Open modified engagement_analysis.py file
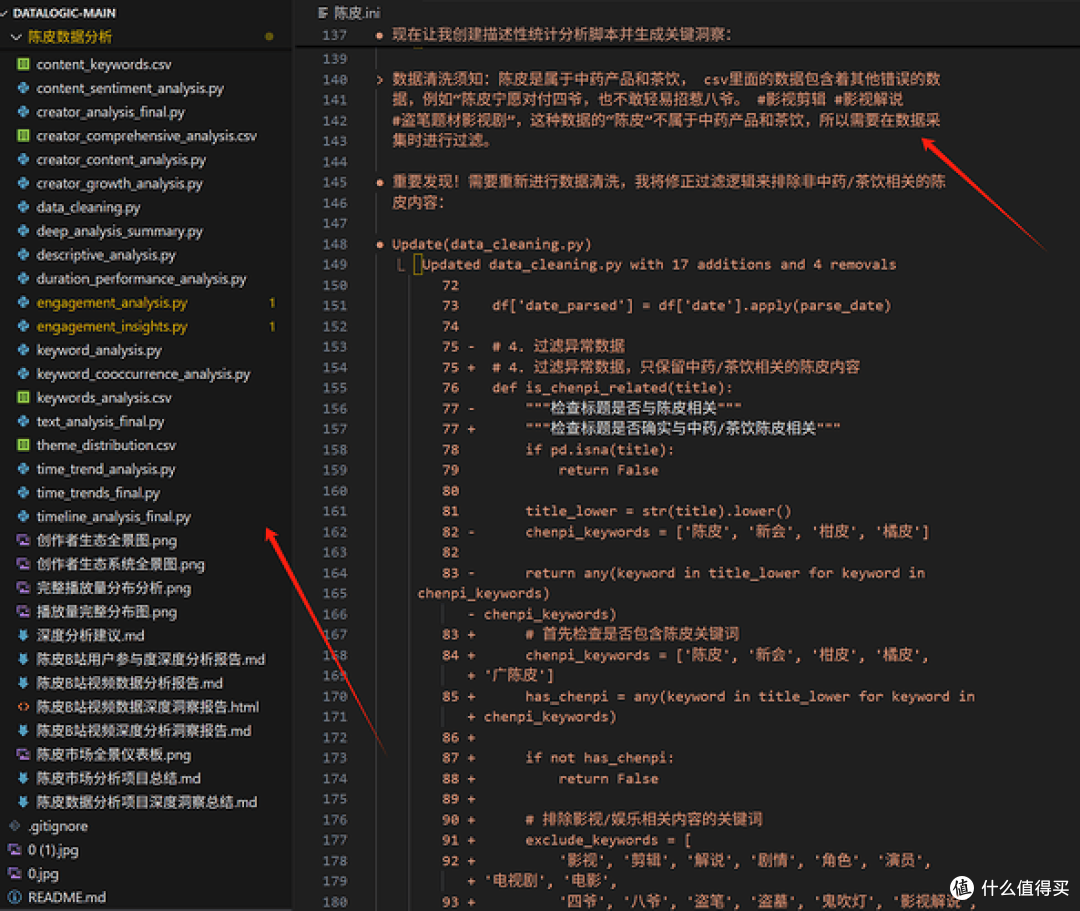This screenshot has height=911, width=1080. (x=112, y=303)
